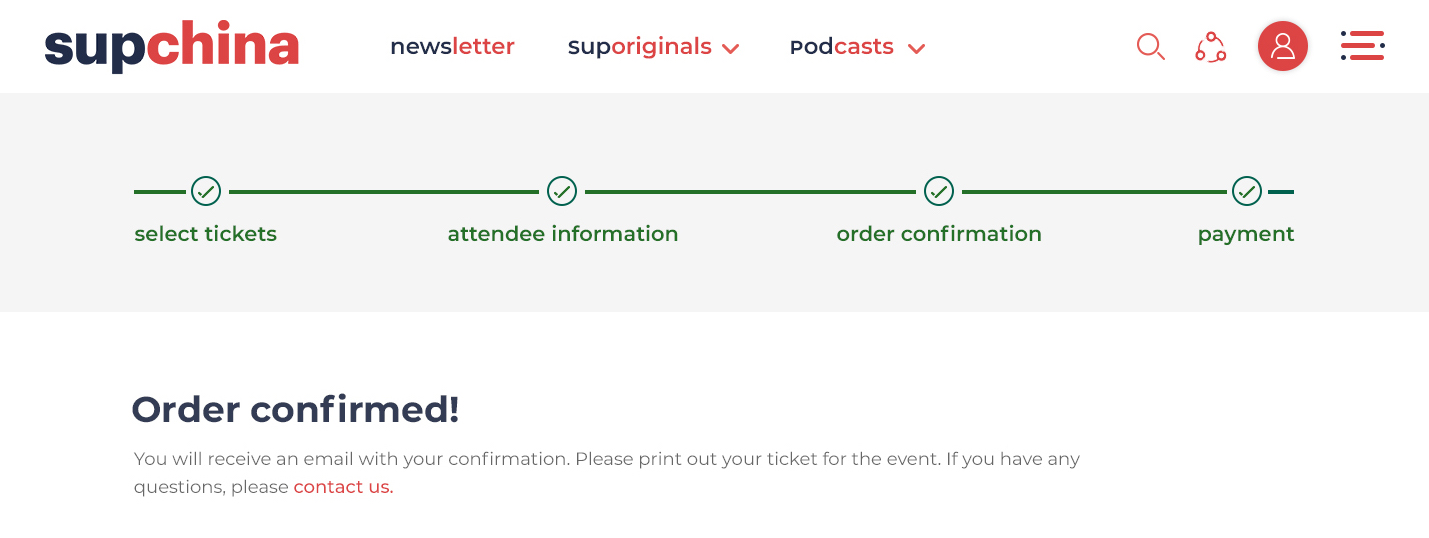The height and width of the screenshot is (538, 1429).
Task: Click the share network icon
Action: tap(1211, 47)
